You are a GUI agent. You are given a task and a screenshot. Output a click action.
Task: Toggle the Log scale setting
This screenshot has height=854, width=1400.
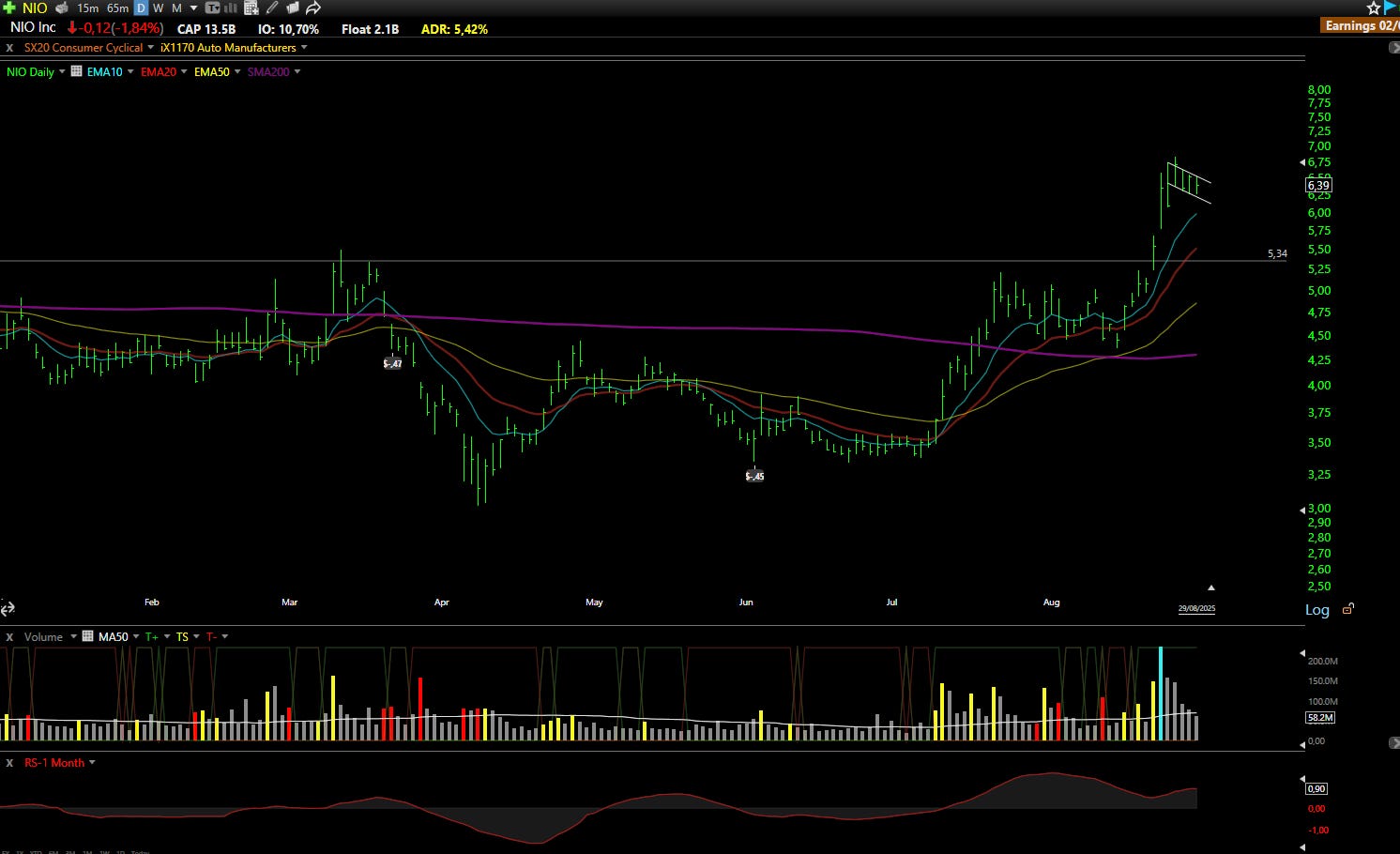(x=1317, y=610)
